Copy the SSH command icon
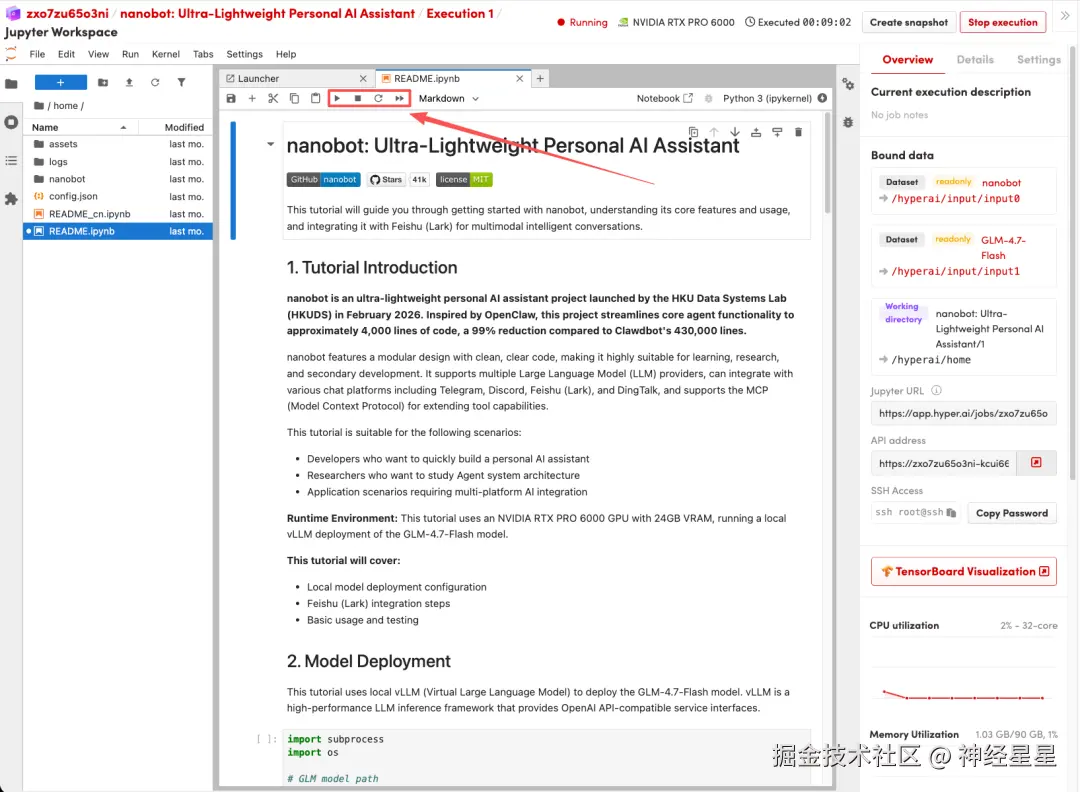 [x=951, y=512]
